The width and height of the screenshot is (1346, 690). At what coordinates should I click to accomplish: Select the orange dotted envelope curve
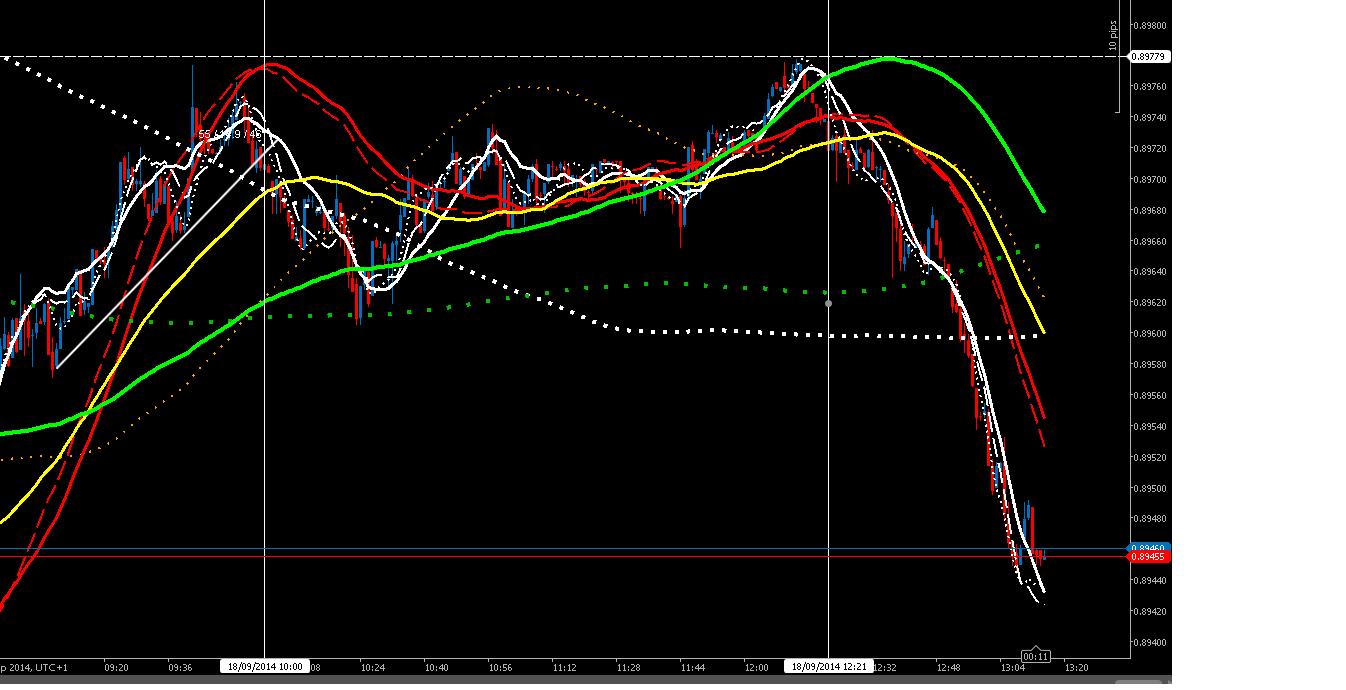520,87
